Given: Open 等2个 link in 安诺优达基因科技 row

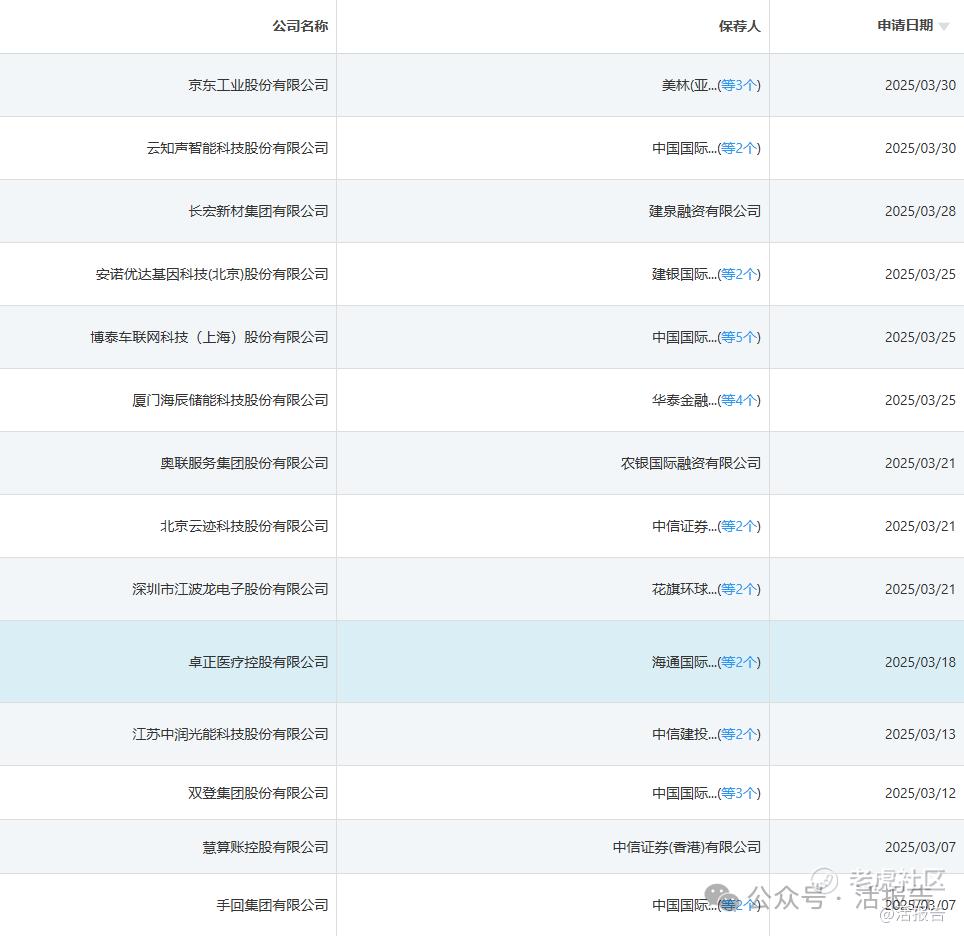Looking at the screenshot, I should coord(739,274).
